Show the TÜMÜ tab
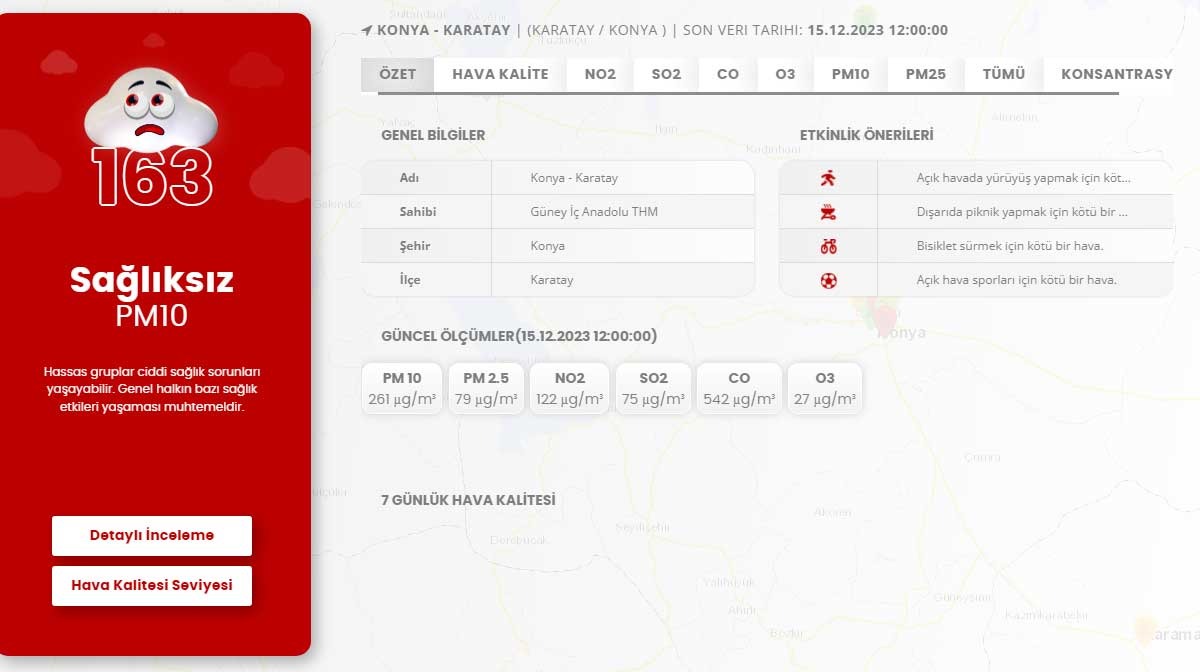Screen dimensions: 1200x672 tap(1003, 74)
